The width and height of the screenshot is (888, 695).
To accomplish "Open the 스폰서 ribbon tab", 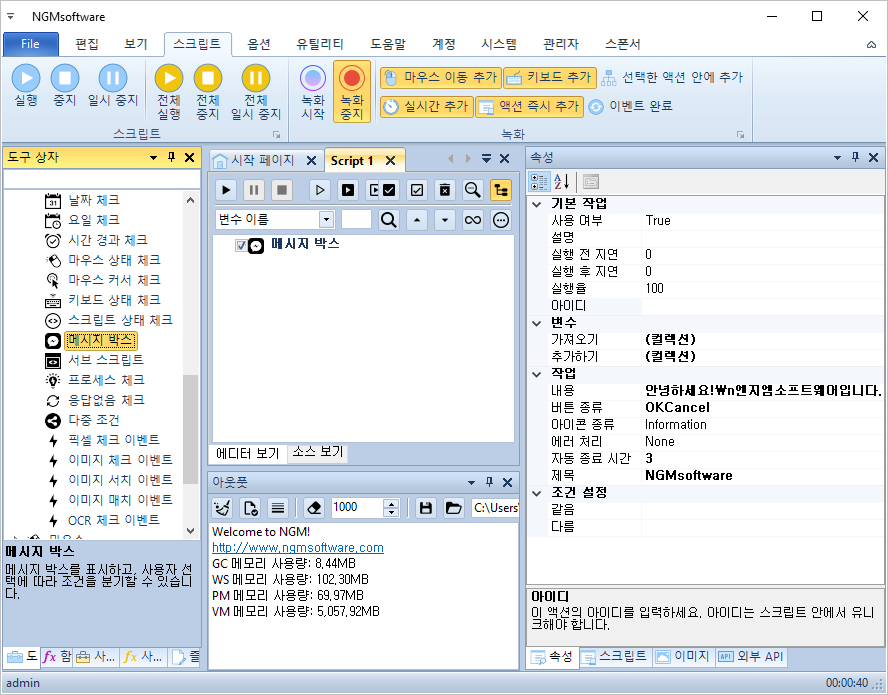I will [622, 44].
